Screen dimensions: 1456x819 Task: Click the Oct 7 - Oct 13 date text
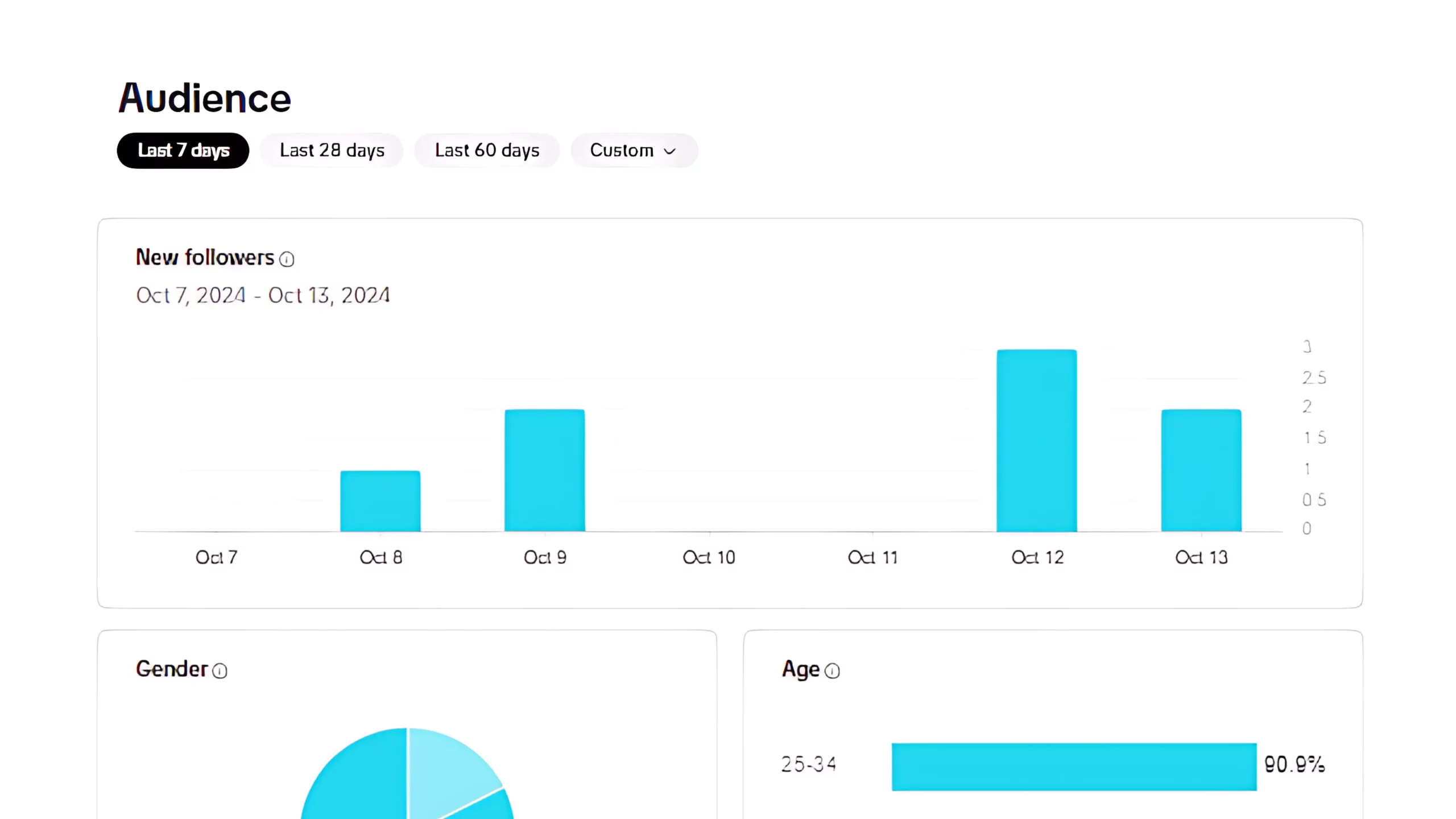(x=263, y=296)
